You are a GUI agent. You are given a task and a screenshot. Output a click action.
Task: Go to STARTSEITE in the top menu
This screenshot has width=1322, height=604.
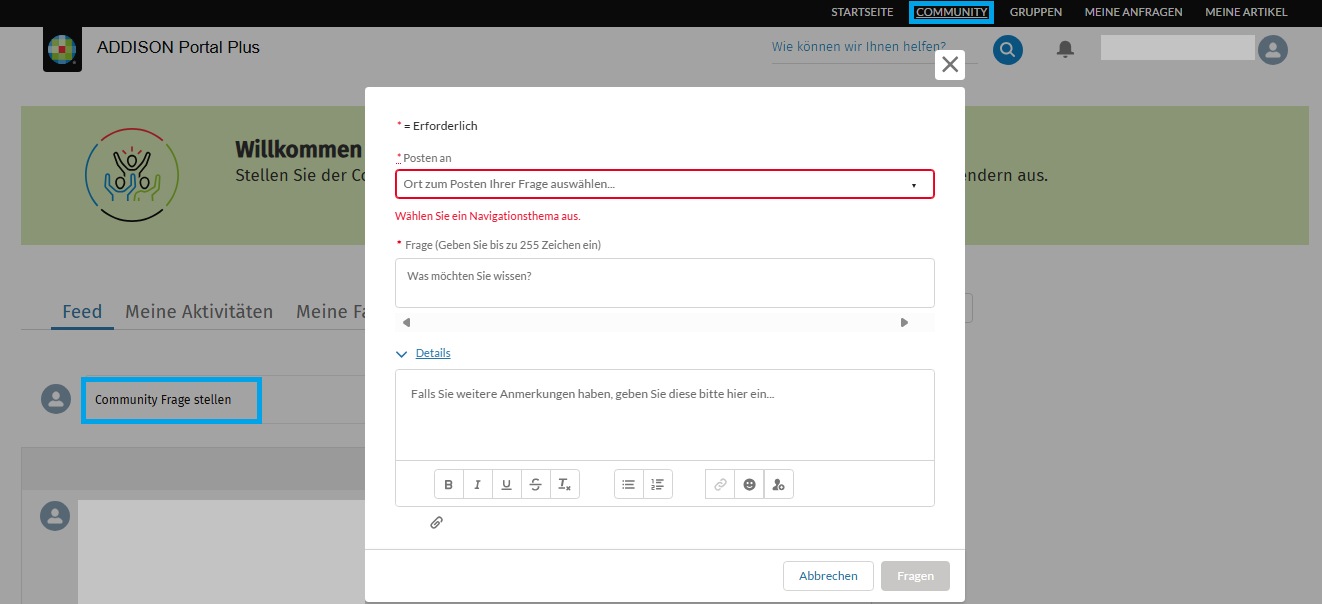point(862,12)
